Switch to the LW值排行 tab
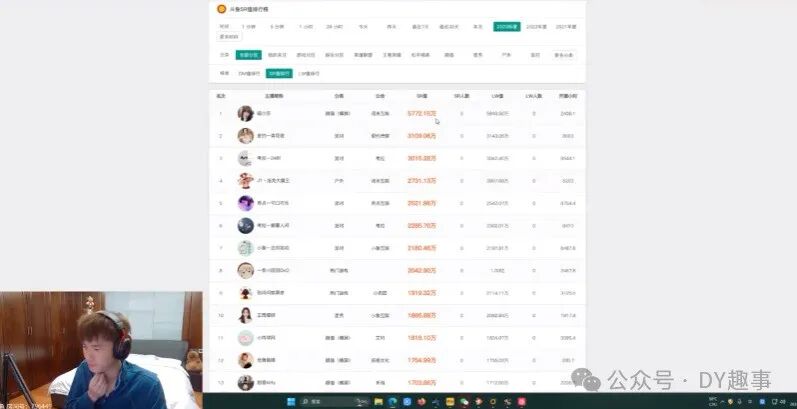Image resolution: width=797 pixels, height=409 pixels. [x=309, y=73]
